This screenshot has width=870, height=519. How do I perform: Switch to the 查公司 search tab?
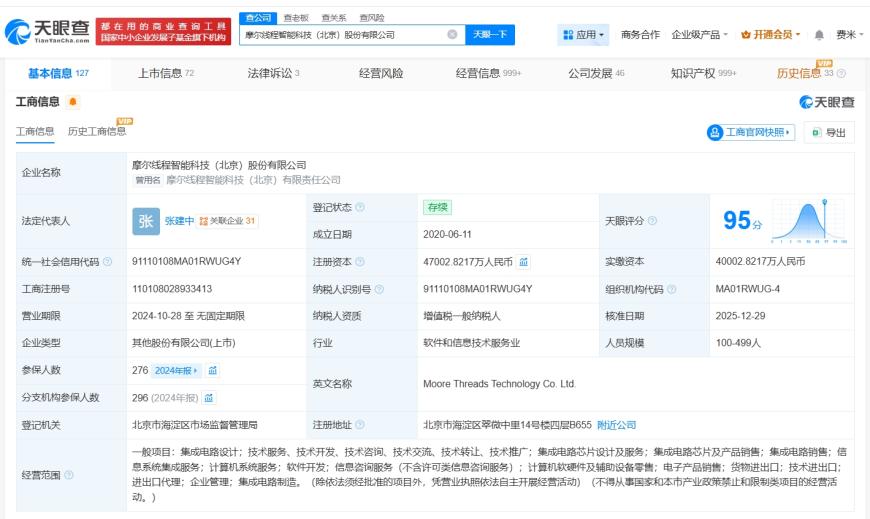pos(258,18)
